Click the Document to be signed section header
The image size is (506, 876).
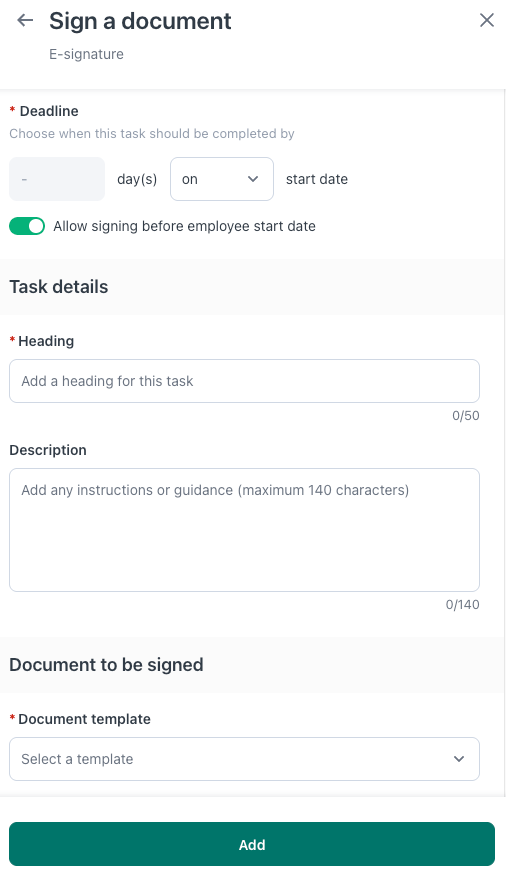[x=106, y=665]
